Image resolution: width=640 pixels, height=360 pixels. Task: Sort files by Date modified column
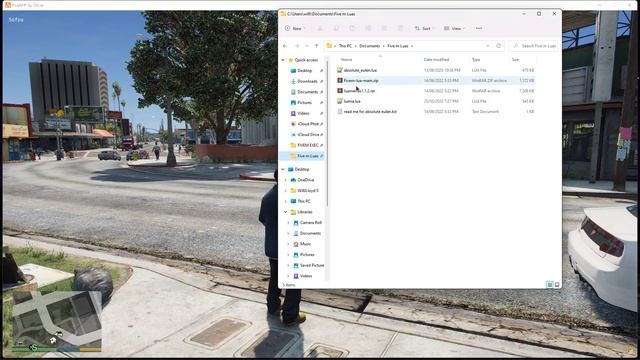tap(436, 60)
